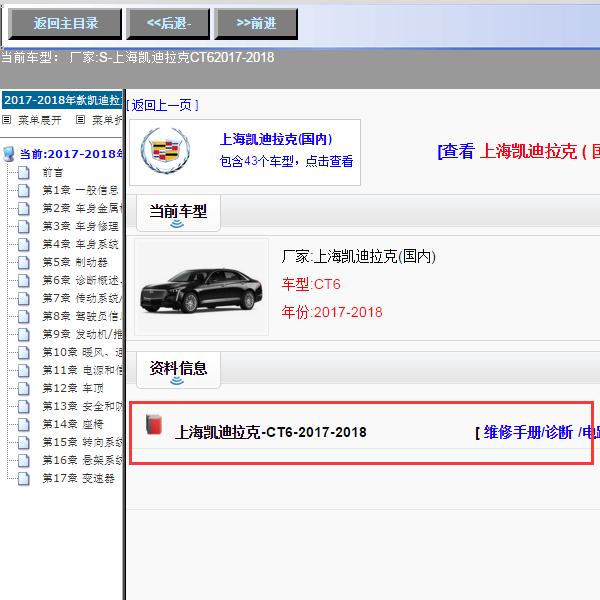Click page icon next to 第6章
600x600 pixels.
click(24, 280)
